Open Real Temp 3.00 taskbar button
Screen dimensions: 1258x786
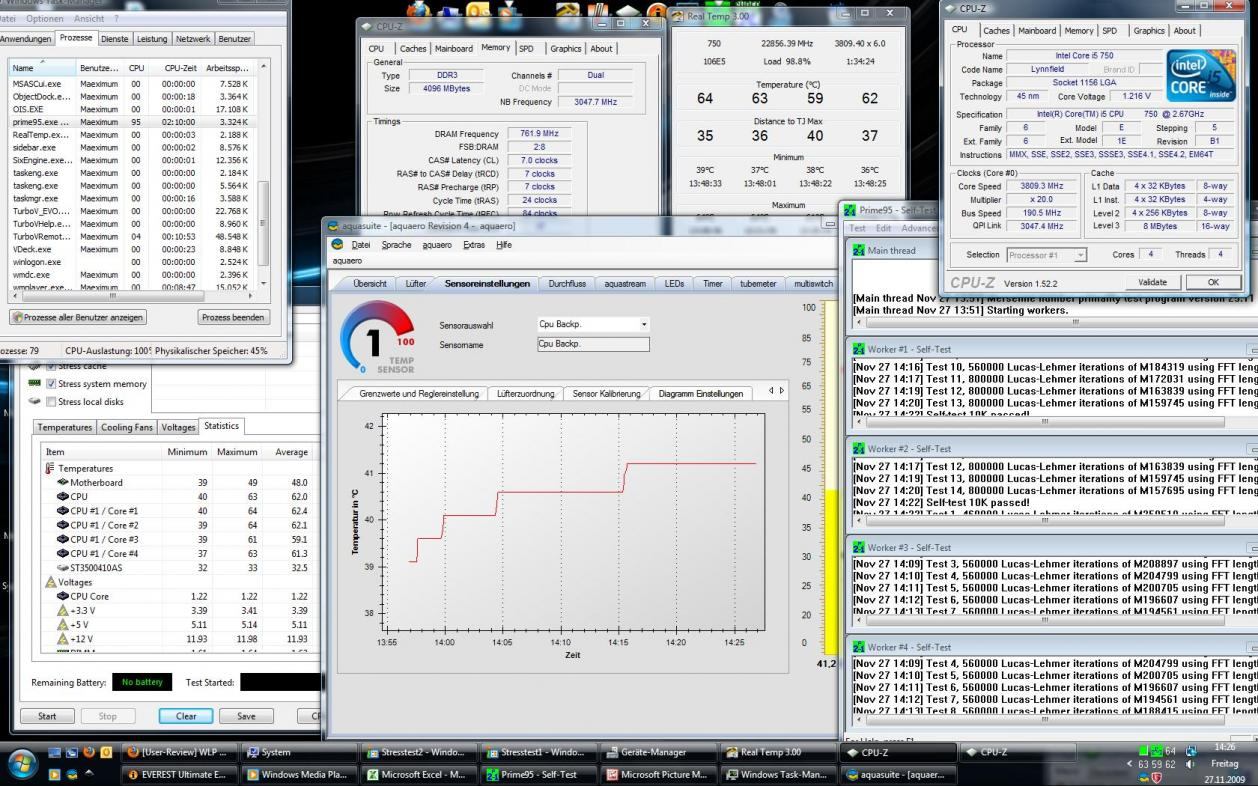click(777, 752)
